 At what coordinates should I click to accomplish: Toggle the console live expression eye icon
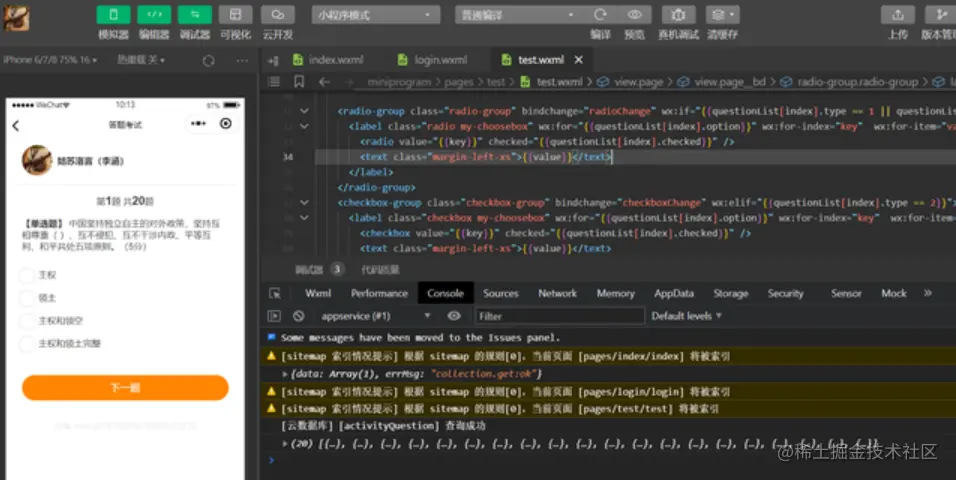[x=454, y=316]
